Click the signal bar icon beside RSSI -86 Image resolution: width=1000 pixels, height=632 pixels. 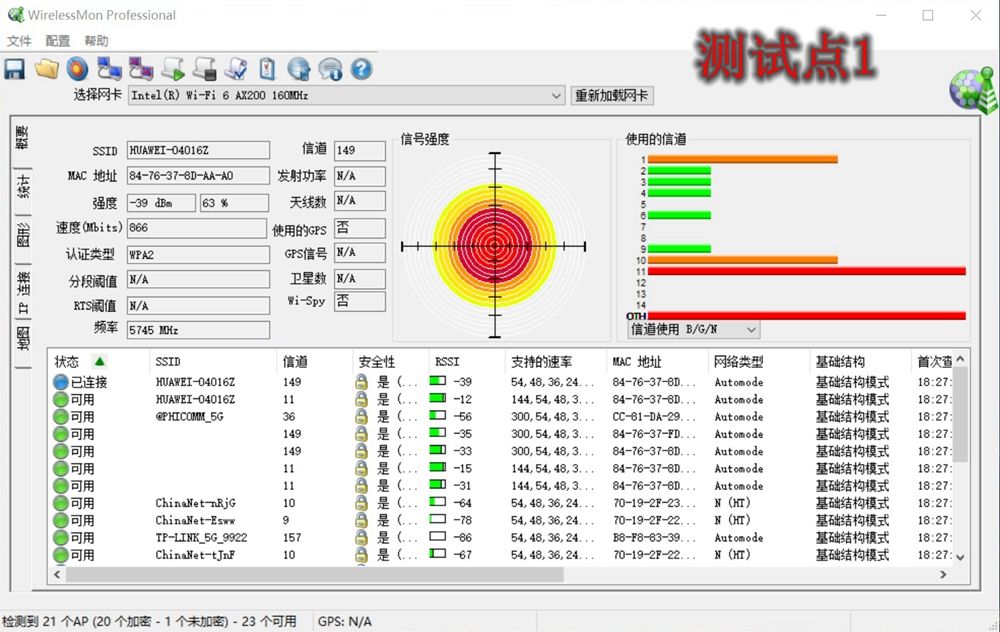click(438, 536)
